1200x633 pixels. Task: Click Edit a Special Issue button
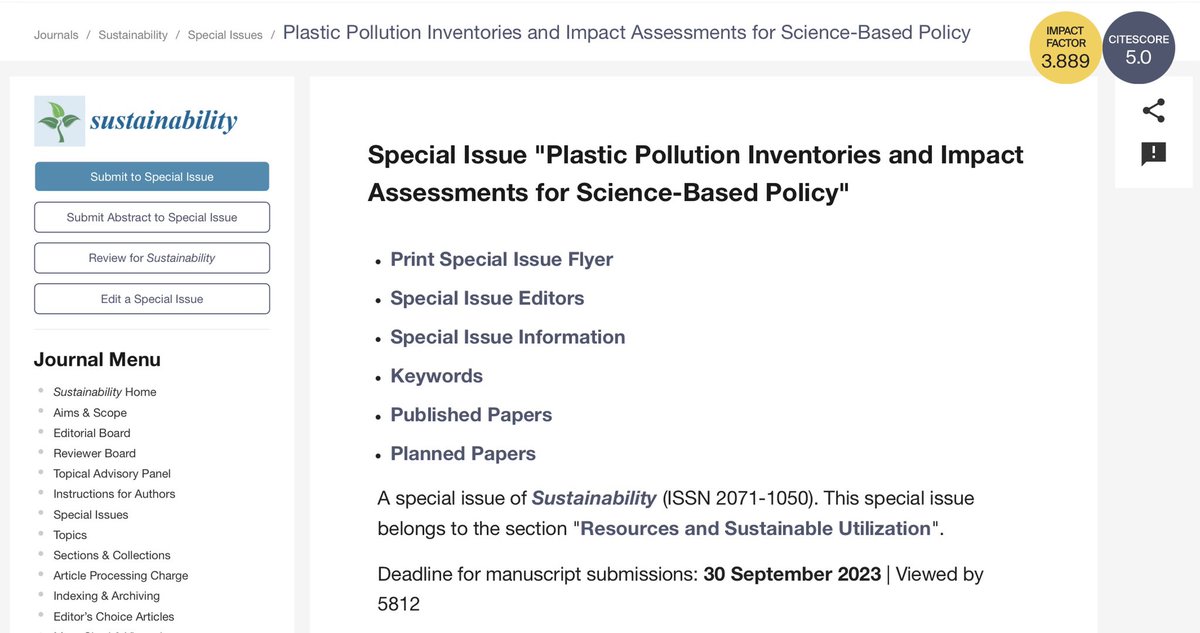point(152,299)
